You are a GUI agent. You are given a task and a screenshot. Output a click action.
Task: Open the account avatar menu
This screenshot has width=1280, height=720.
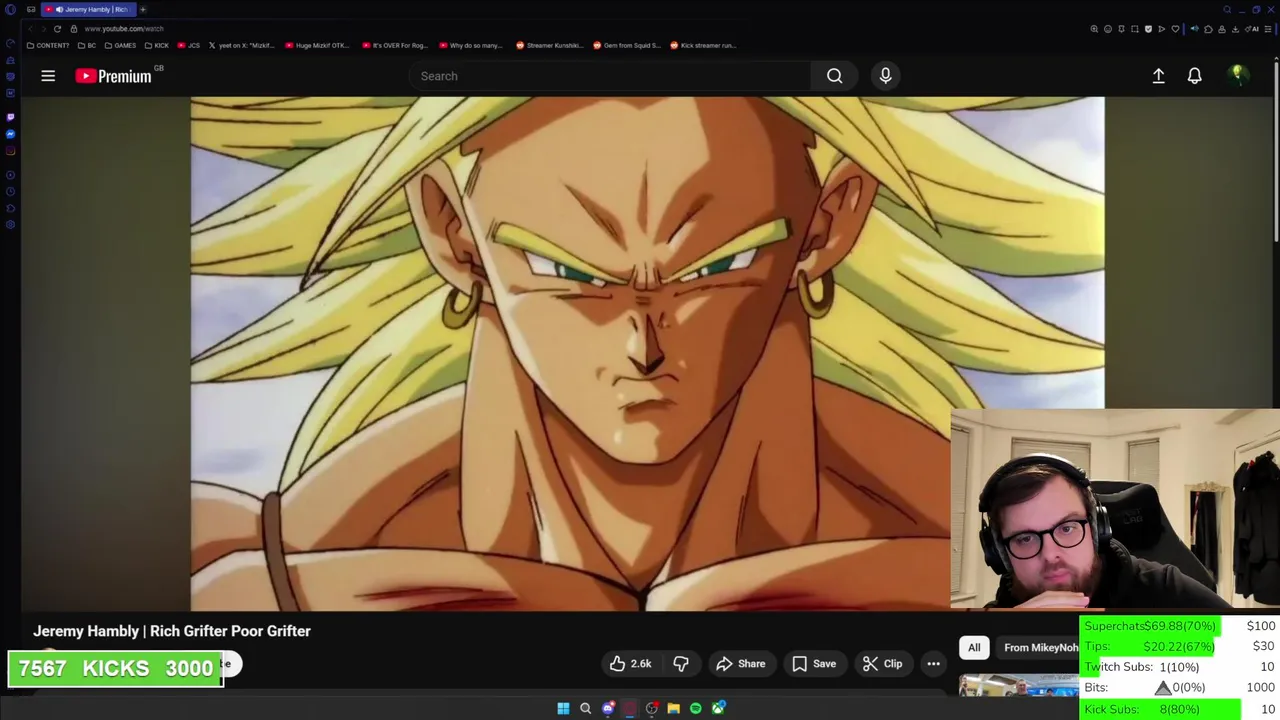1238,75
